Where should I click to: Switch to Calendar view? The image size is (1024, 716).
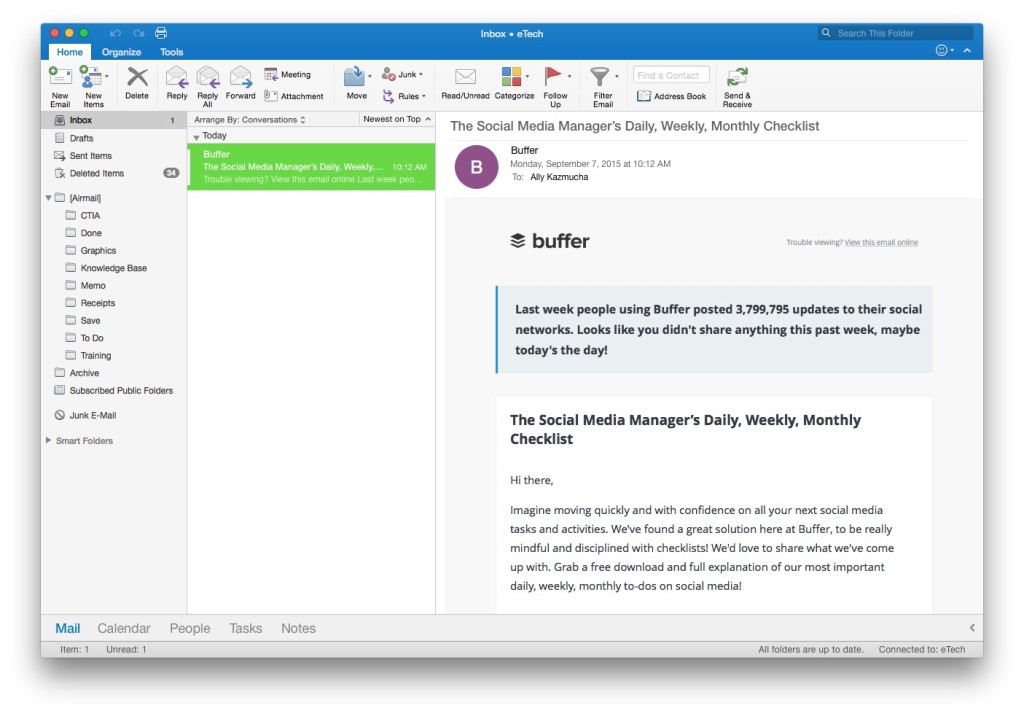[x=124, y=628]
